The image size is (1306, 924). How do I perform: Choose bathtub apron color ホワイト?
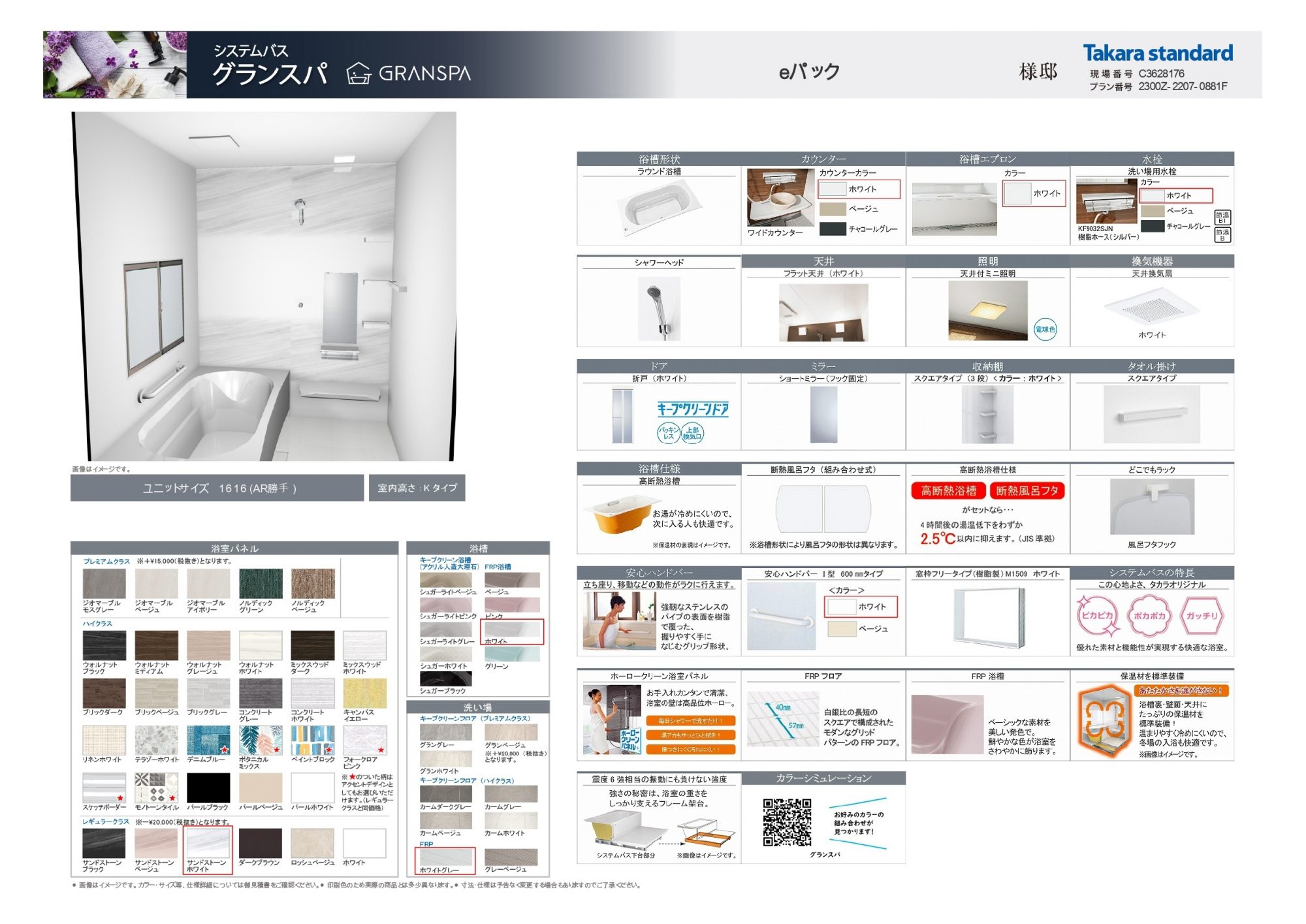point(1034,193)
